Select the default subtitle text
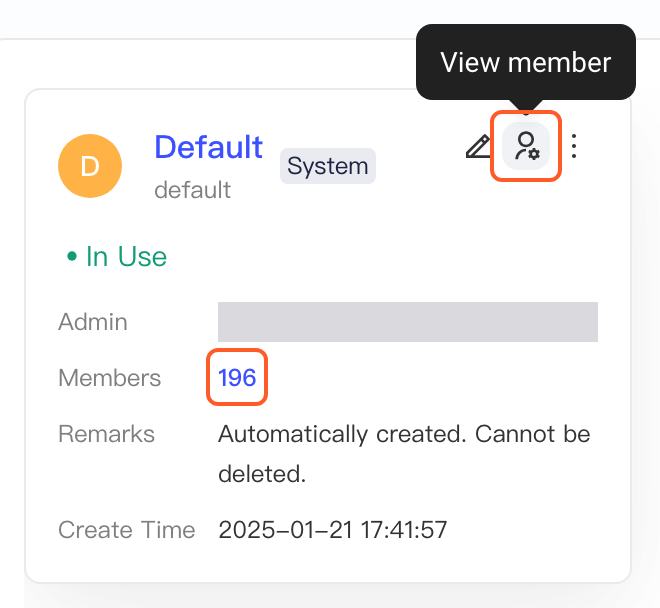This screenshot has height=608, width=660. (x=192, y=190)
